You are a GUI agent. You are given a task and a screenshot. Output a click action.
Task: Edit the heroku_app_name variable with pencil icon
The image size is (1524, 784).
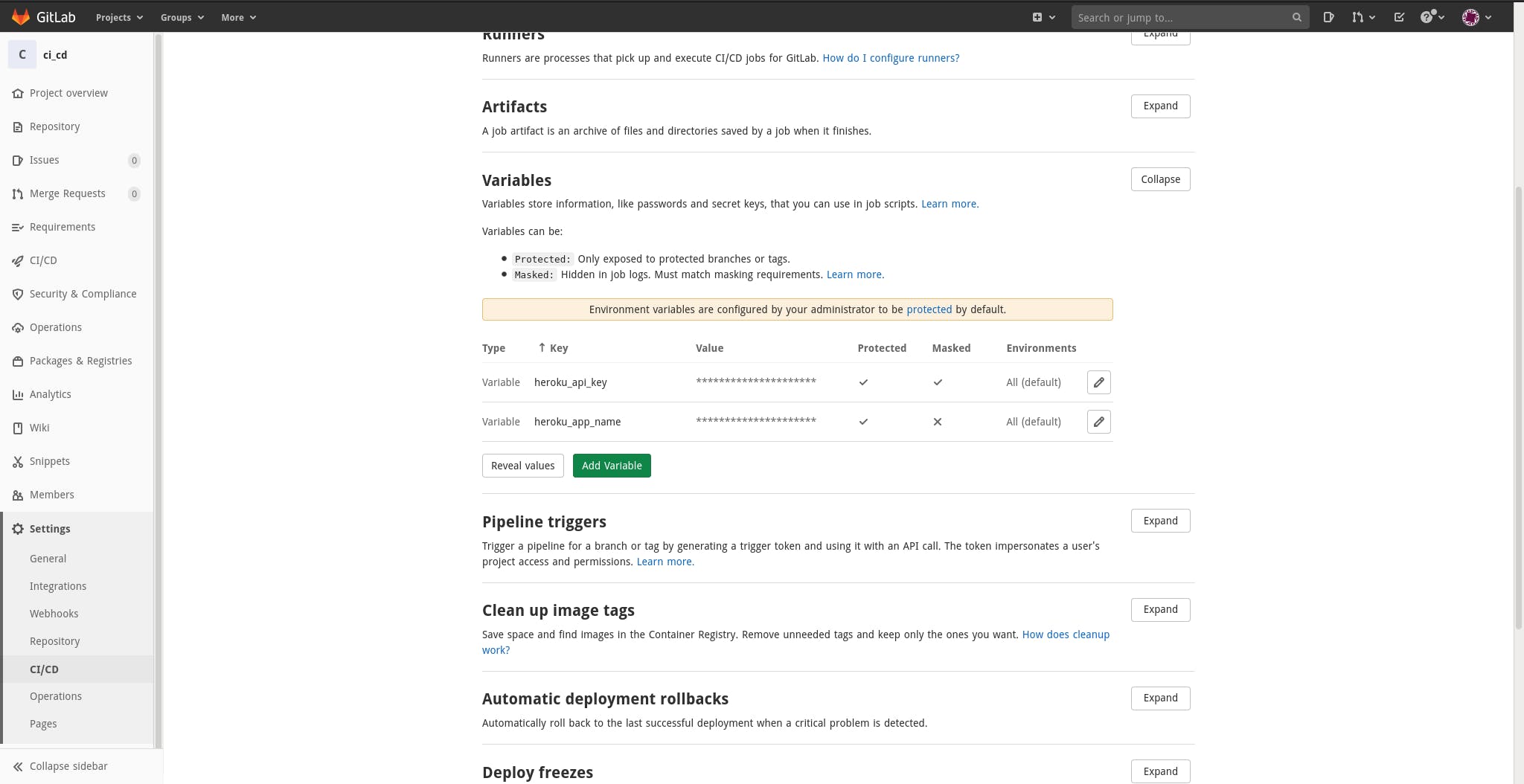tap(1098, 422)
